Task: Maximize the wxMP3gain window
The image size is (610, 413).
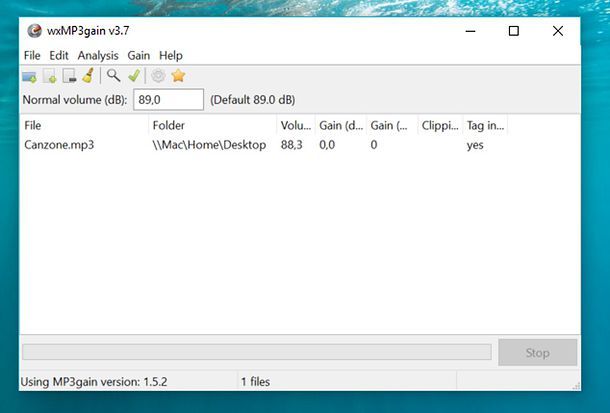Action: (x=514, y=31)
